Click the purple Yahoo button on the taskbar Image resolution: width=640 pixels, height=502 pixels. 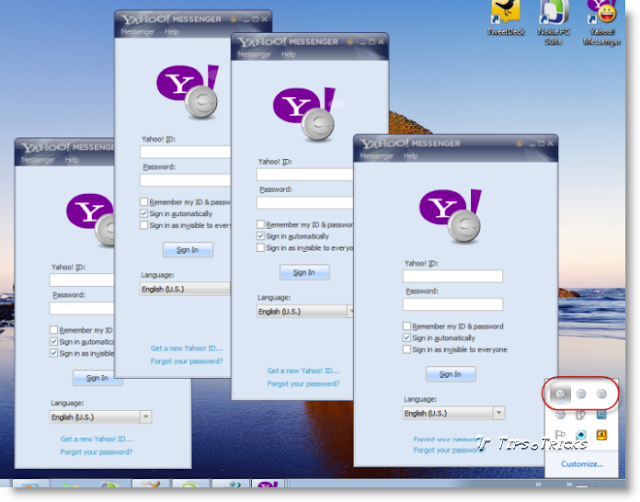[x=267, y=484]
